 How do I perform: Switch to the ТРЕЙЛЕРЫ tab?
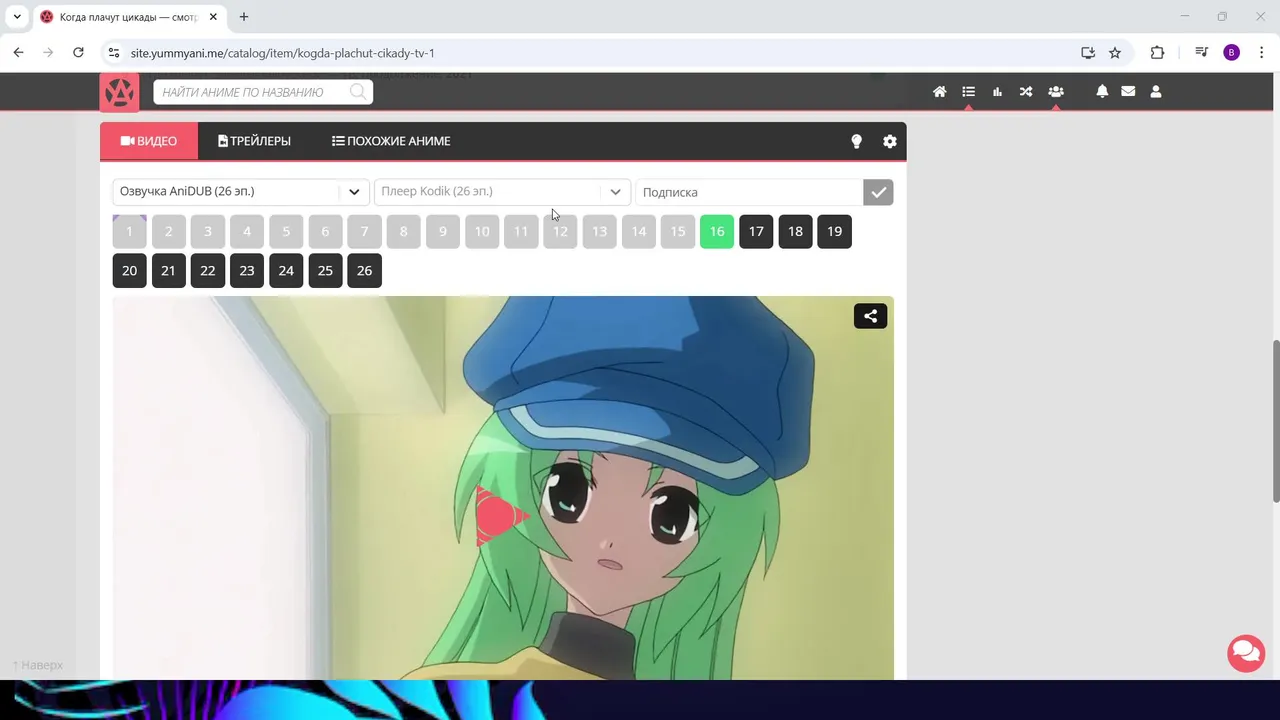254,141
